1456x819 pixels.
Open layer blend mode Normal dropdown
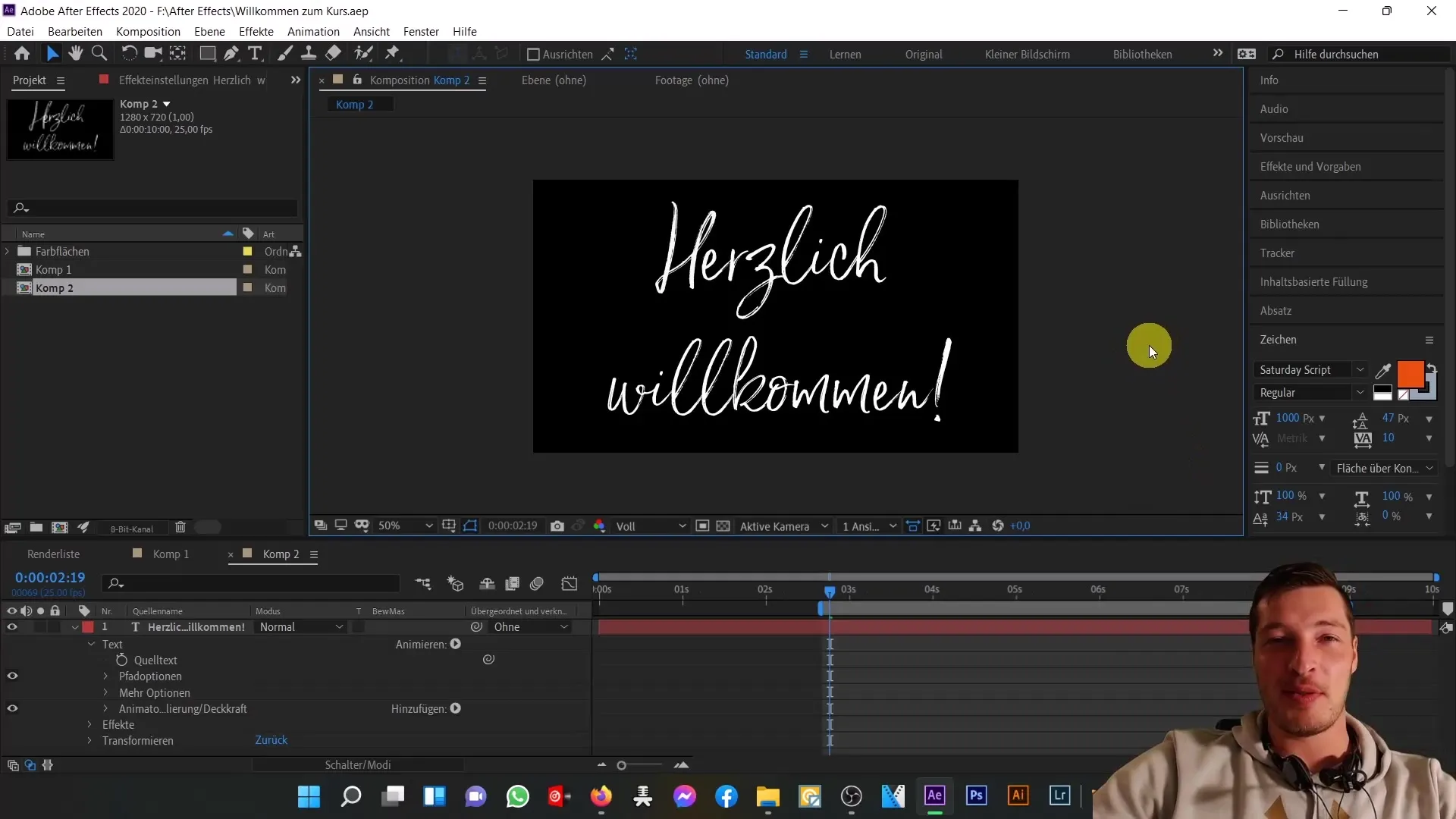tap(301, 627)
